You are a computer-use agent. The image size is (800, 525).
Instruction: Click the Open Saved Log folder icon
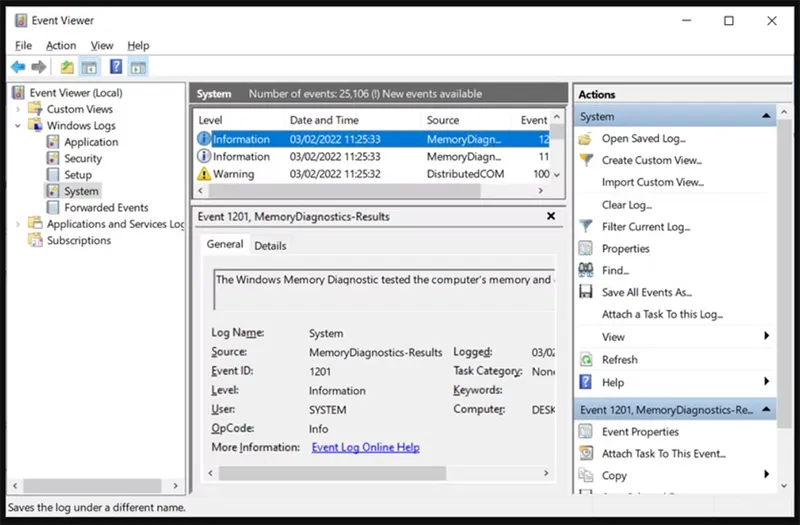click(x=586, y=139)
